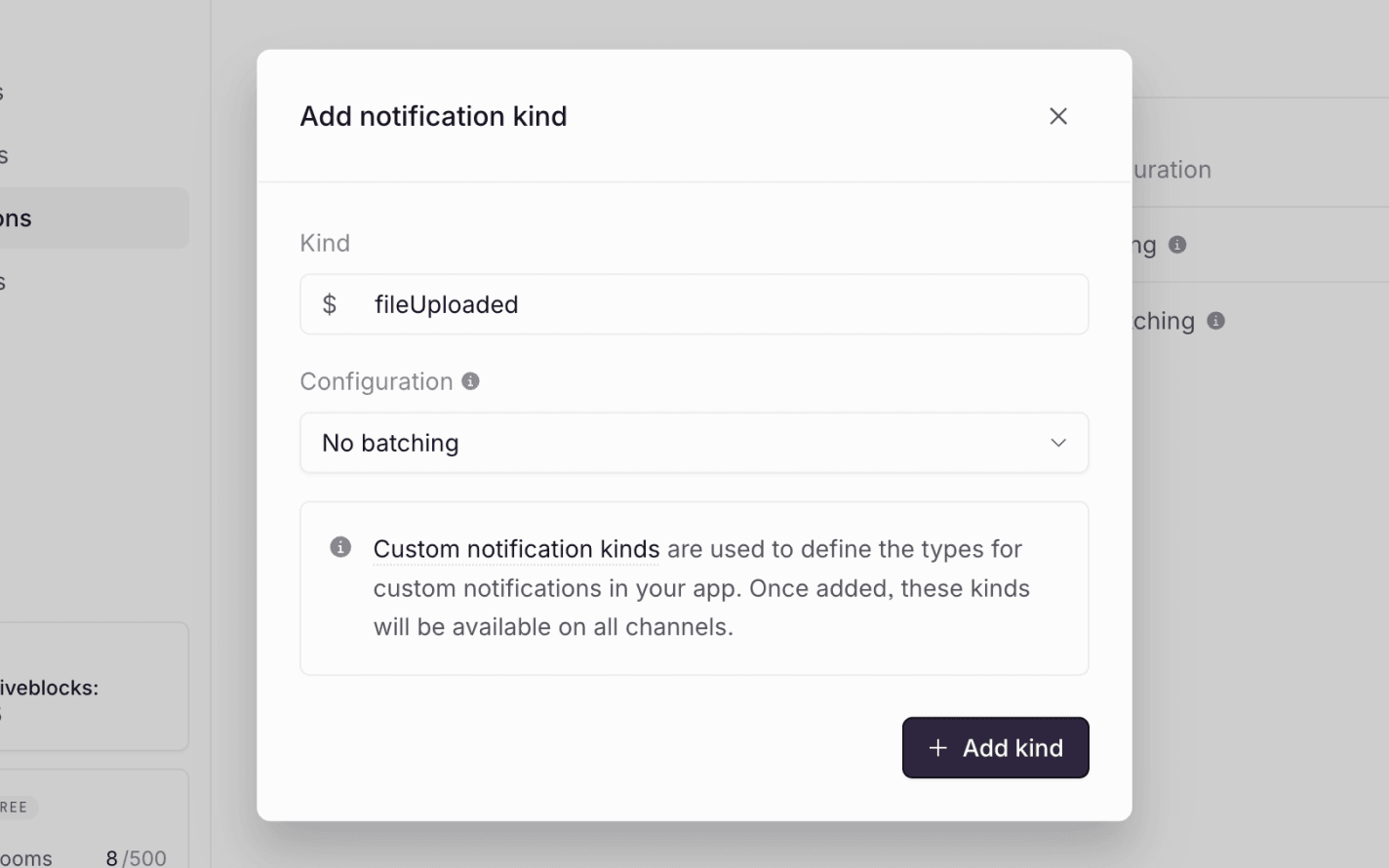Click the X to dismiss the Add notification kind dialog
Image resolution: width=1389 pixels, height=868 pixels.
click(x=1058, y=116)
